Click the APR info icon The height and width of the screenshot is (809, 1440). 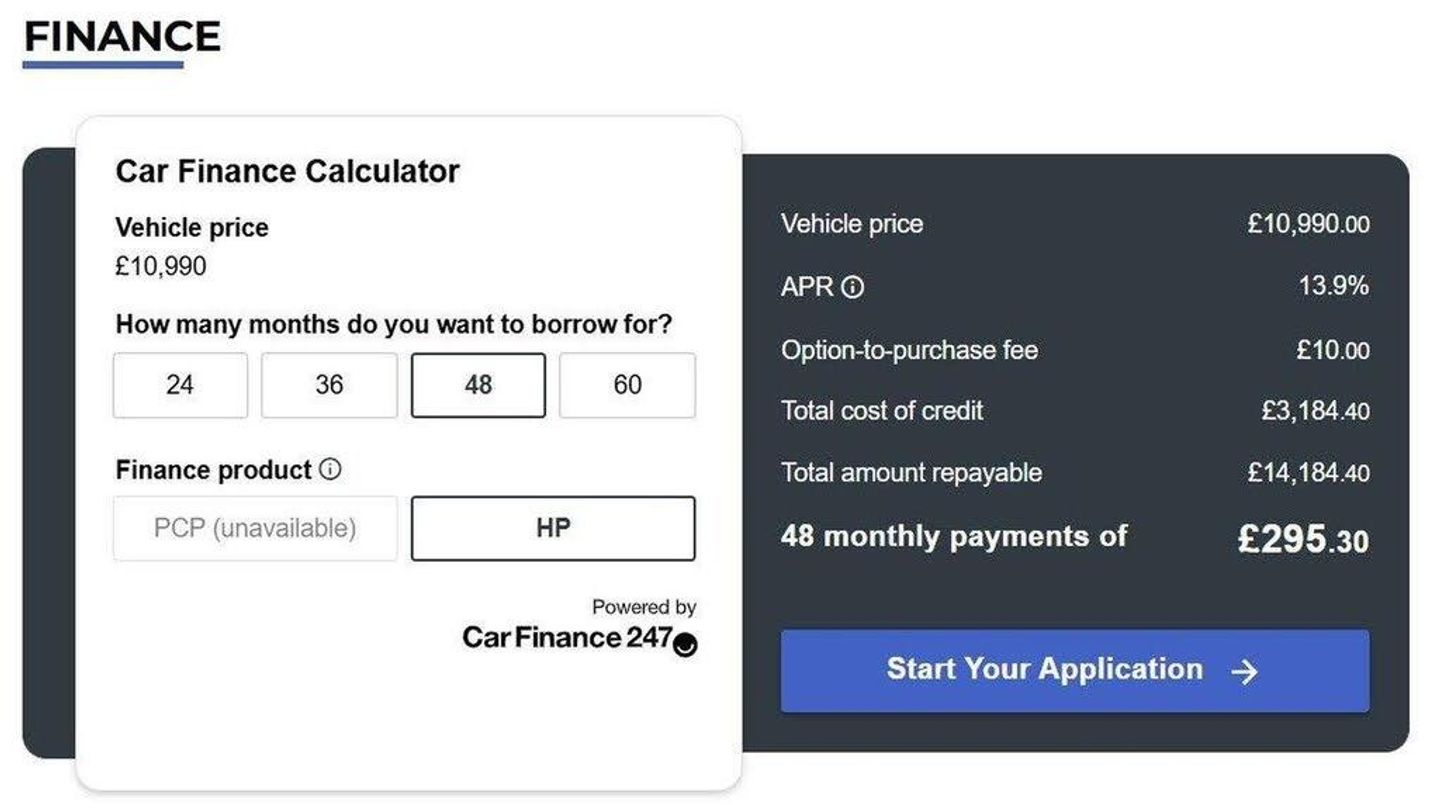coord(852,288)
